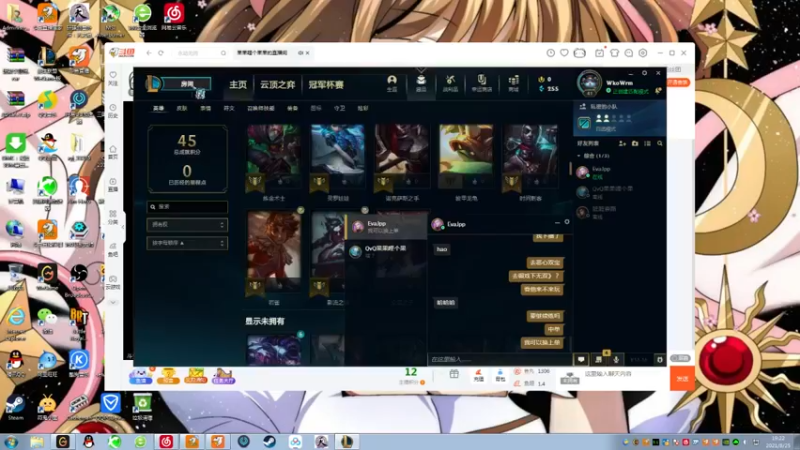Toggle the chat bubble icon at bottom

(581, 360)
